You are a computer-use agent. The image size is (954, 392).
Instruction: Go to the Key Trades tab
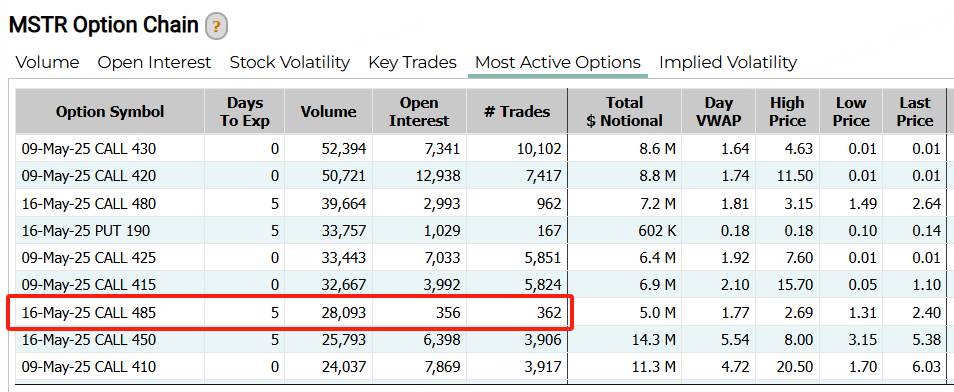(413, 63)
